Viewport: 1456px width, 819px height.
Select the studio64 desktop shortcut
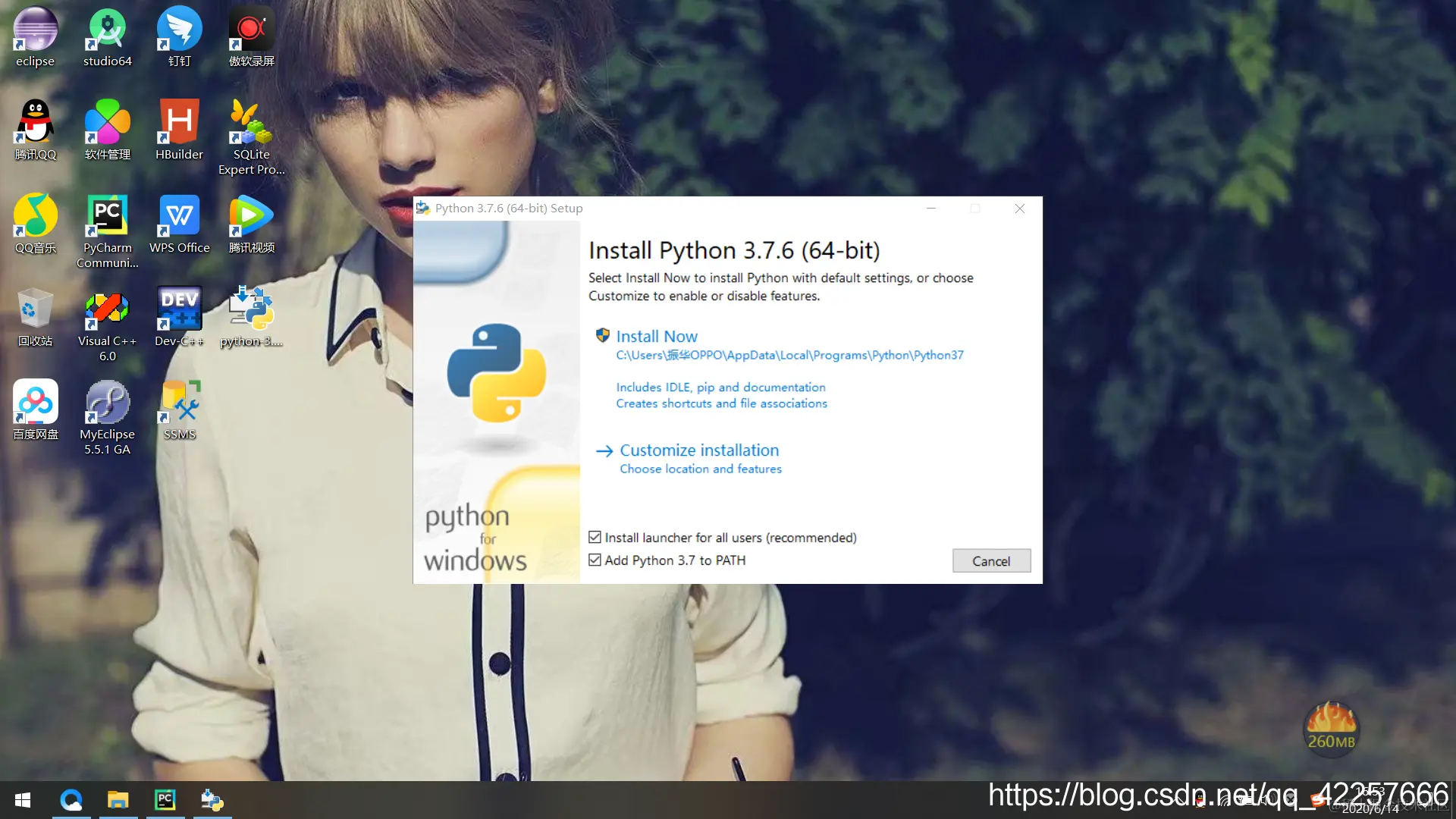point(107,30)
